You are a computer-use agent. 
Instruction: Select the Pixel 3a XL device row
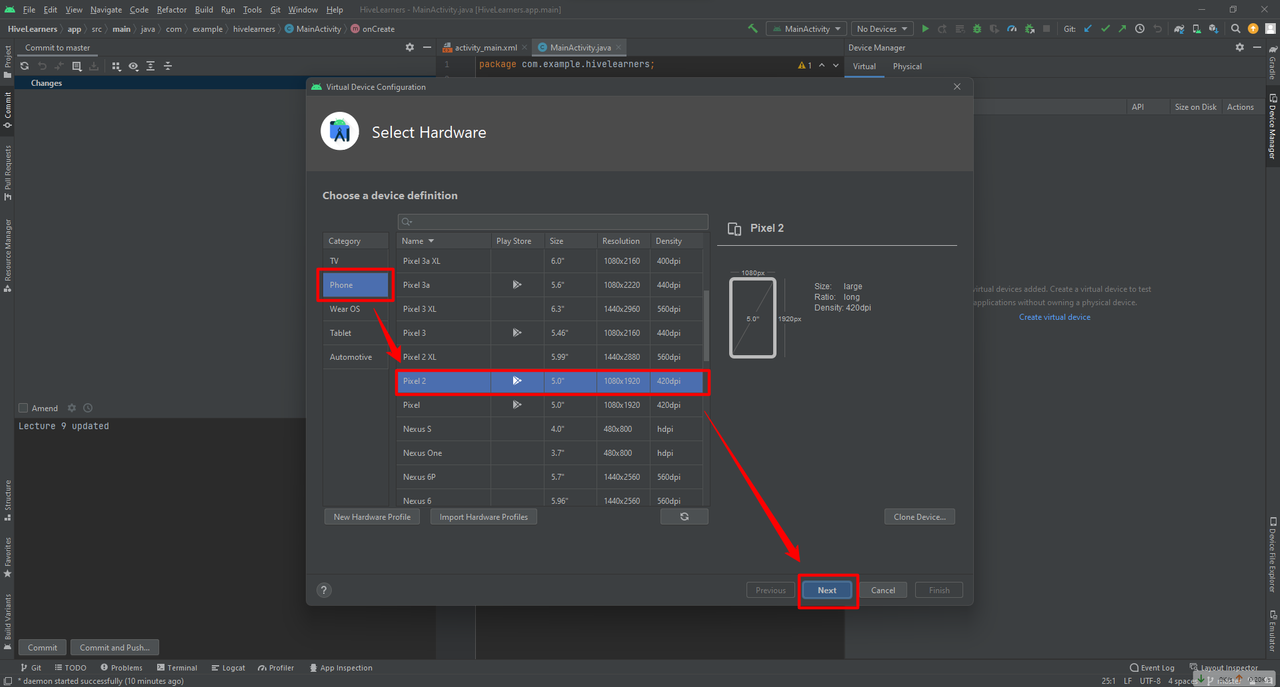(550, 261)
